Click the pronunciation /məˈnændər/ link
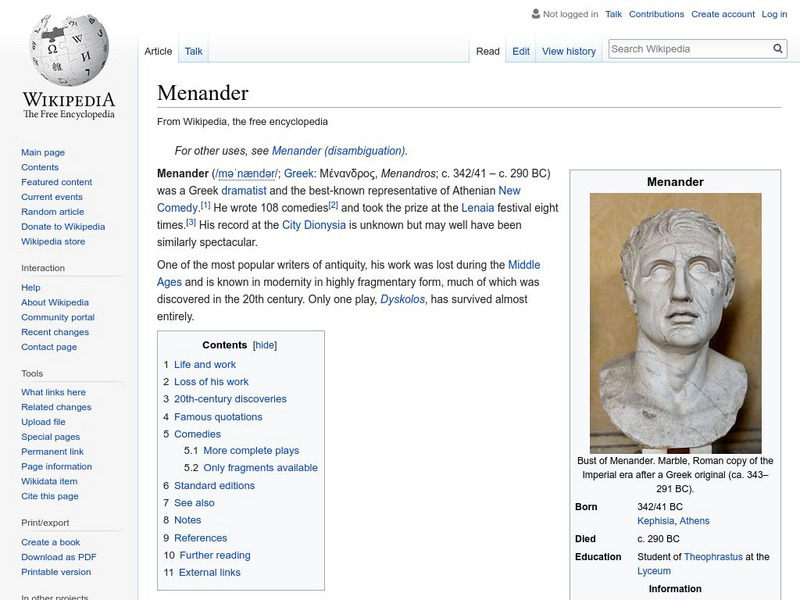 pos(247,173)
